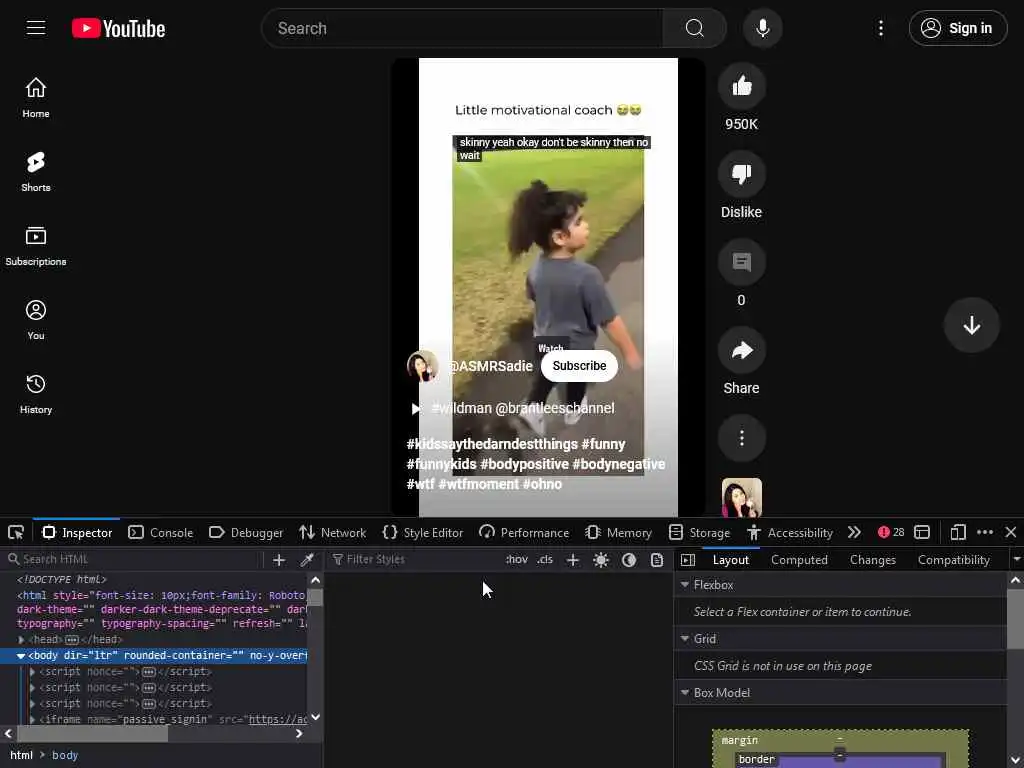Open the sidebar tabs overflow dropdown
The image size is (1024, 768).
coord(1016,560)
